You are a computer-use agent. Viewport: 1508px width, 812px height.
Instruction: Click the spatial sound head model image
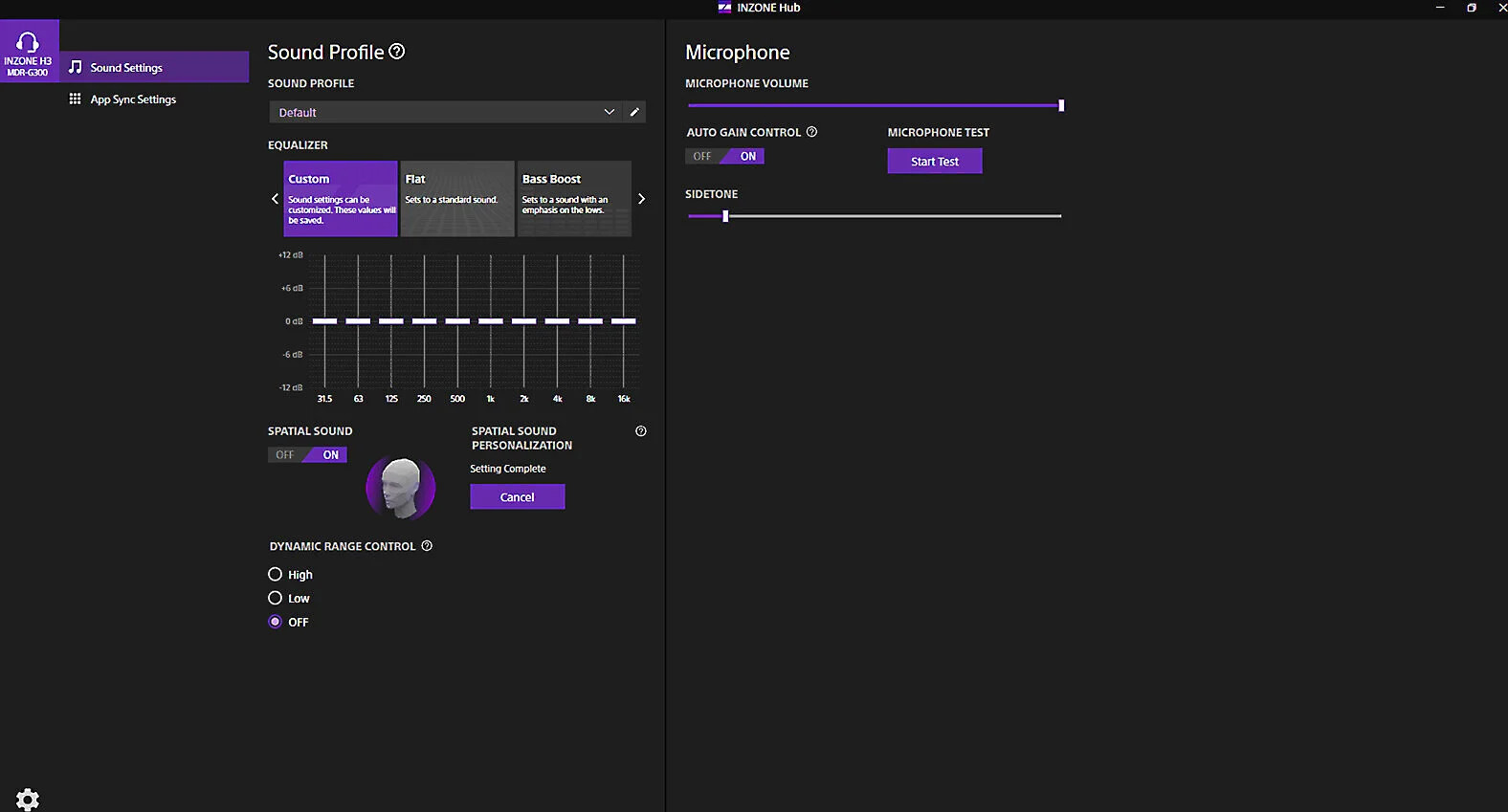[401, 488]
